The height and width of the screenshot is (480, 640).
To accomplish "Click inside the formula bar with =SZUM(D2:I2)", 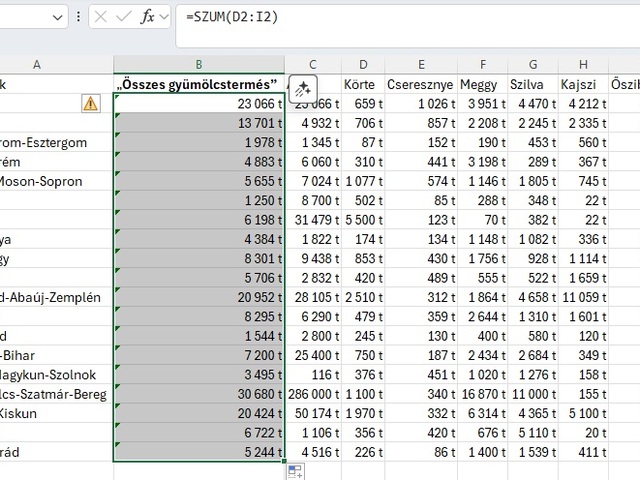I will click(400, 17).
